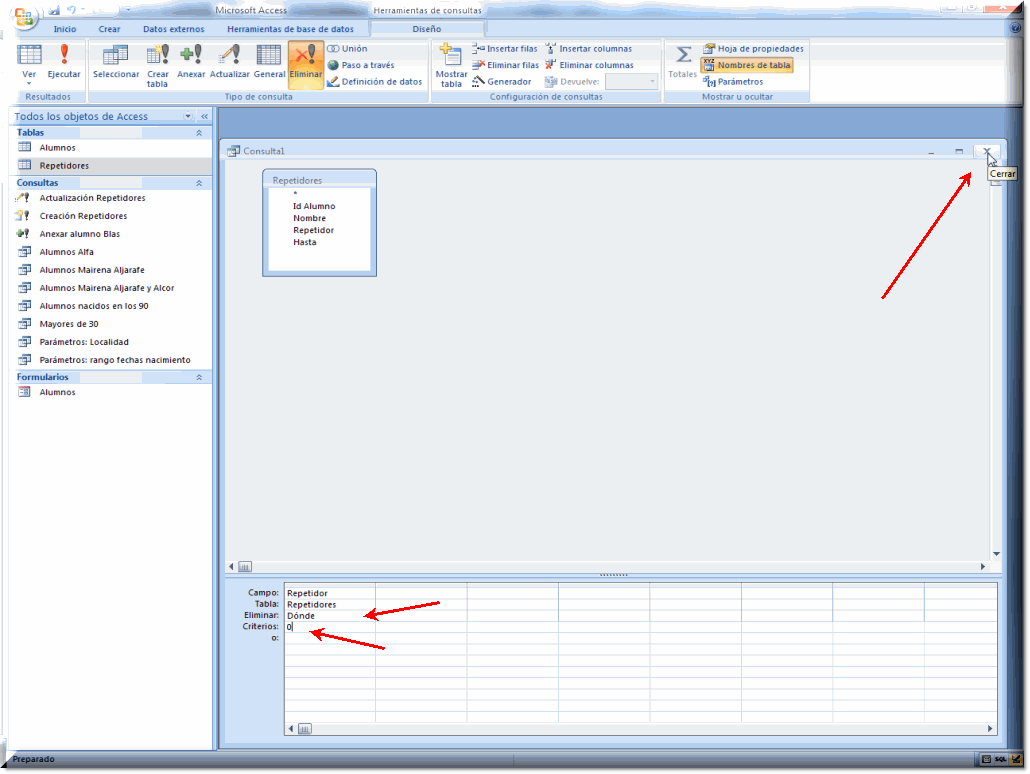This screenshot has height=774, width=1030.
Task: Click Insertar filas button
Action: [x=505, y=48]
